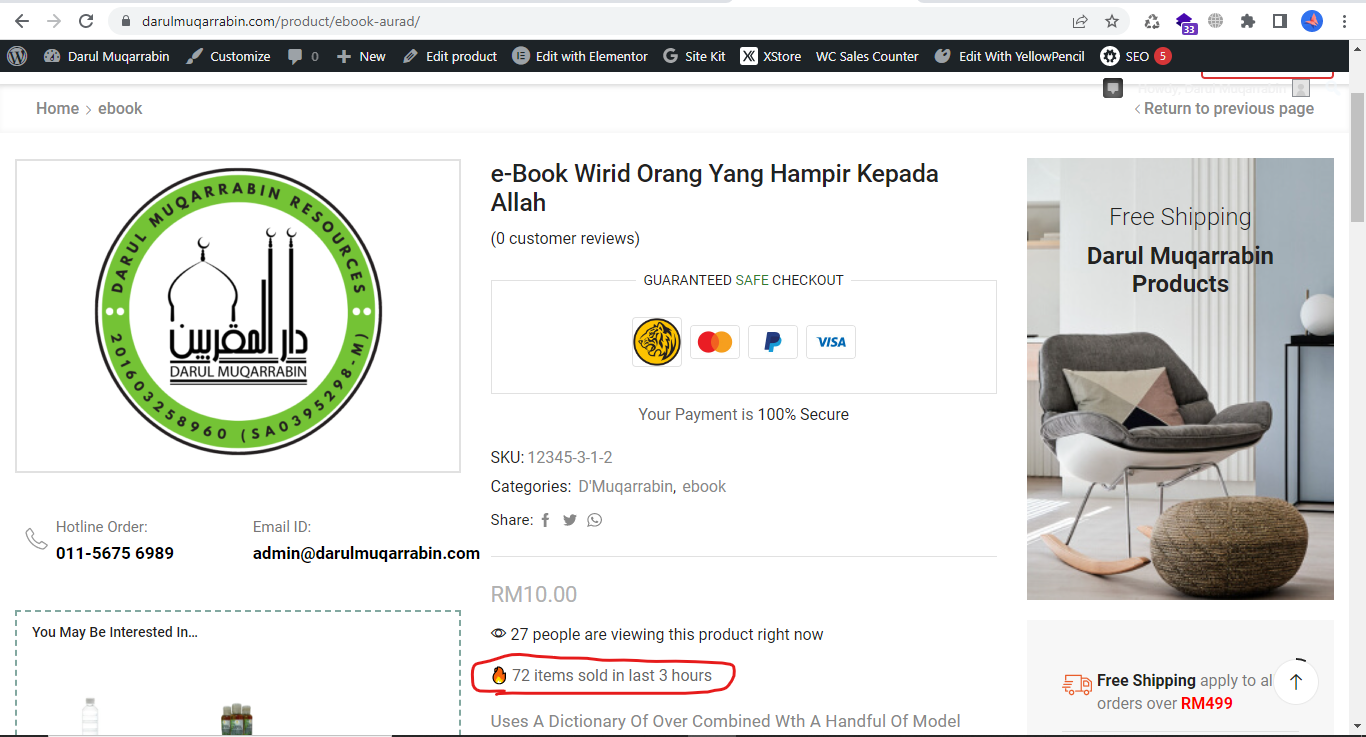1366x737 pixels.
Task: Click Edit product in admin bar
Action: tap(450, 56)
